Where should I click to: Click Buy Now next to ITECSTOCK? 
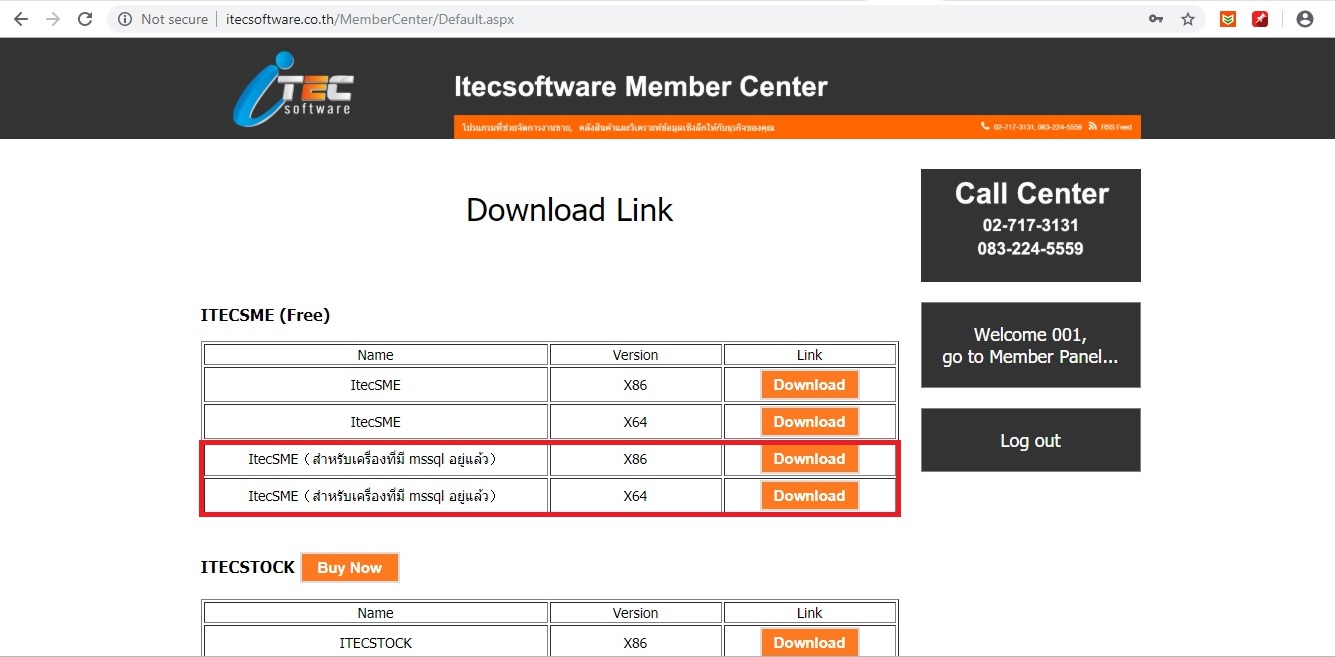pyautogui.click(x=349, y=568)
